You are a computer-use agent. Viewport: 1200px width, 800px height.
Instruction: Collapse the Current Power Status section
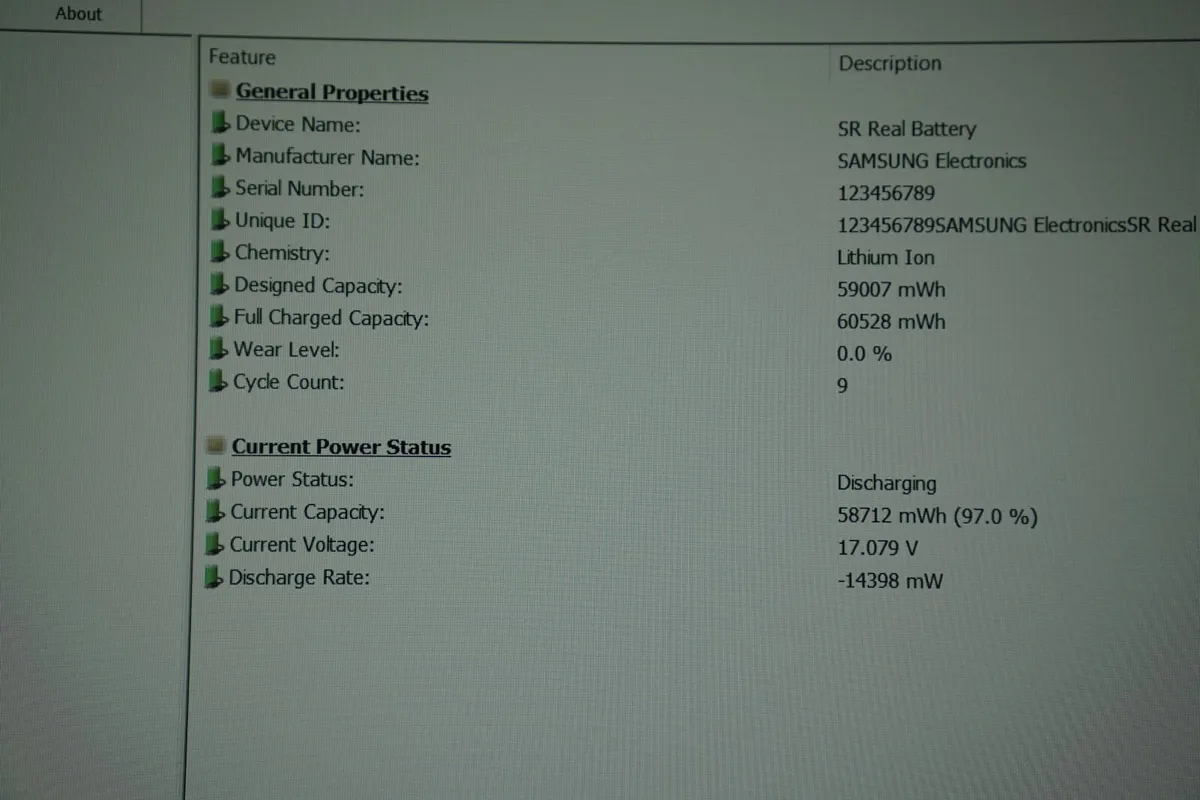[x=215, y=444]
